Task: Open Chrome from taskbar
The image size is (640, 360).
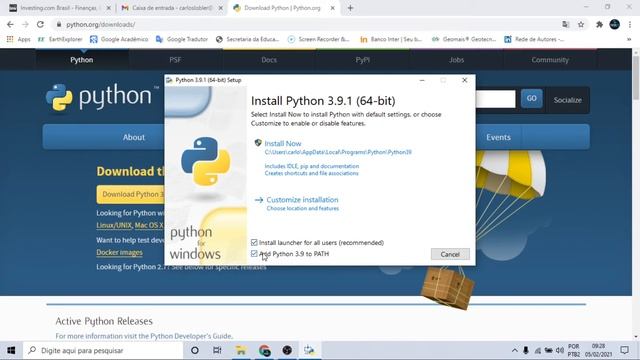Action: (264, 350)
